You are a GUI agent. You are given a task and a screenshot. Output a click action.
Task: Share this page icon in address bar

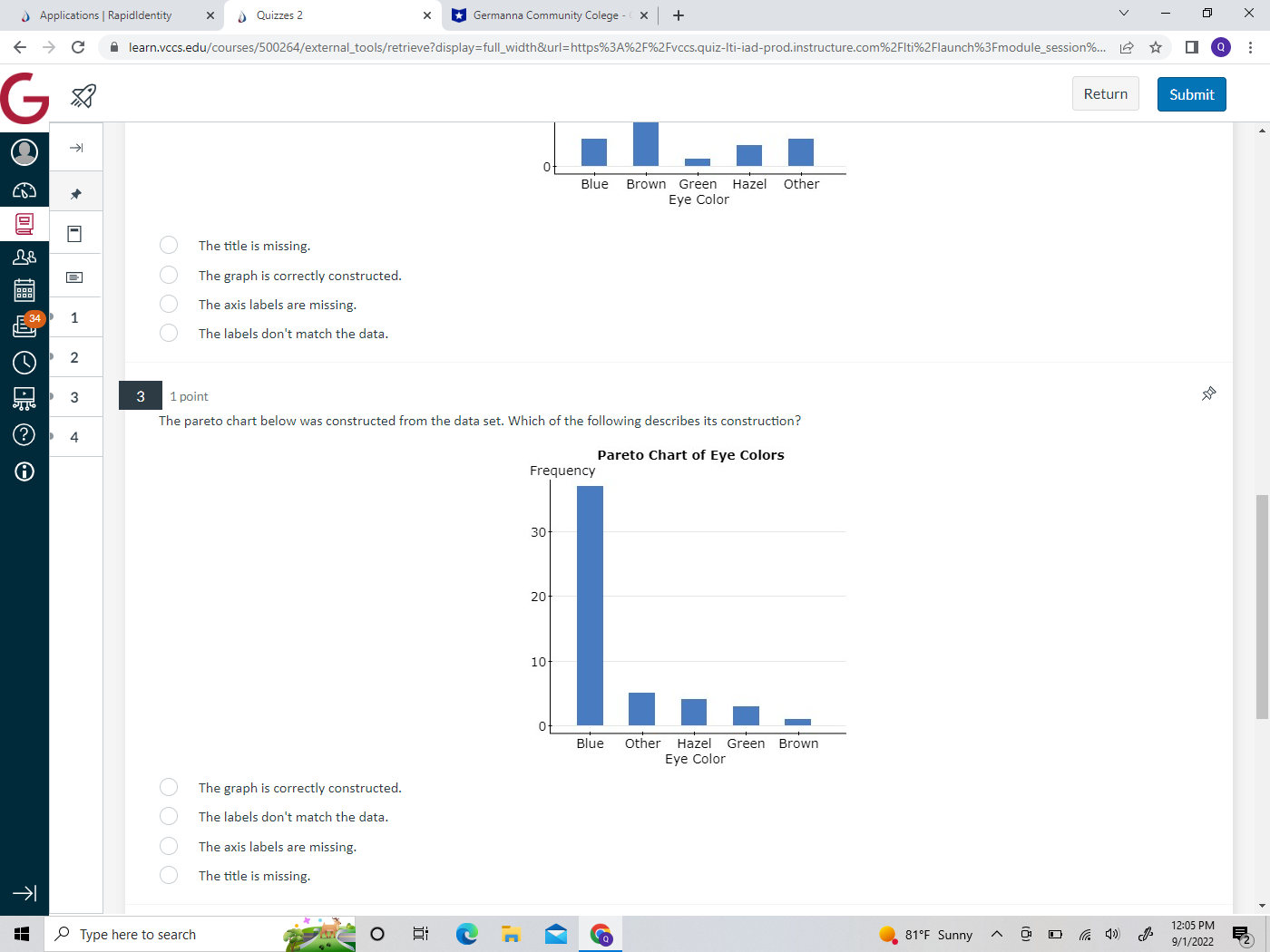coord(1127,47)
